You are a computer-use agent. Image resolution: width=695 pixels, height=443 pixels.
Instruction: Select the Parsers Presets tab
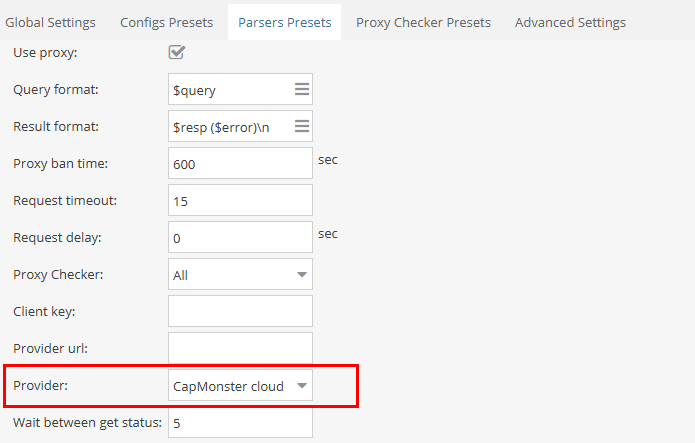pos(285,23)
